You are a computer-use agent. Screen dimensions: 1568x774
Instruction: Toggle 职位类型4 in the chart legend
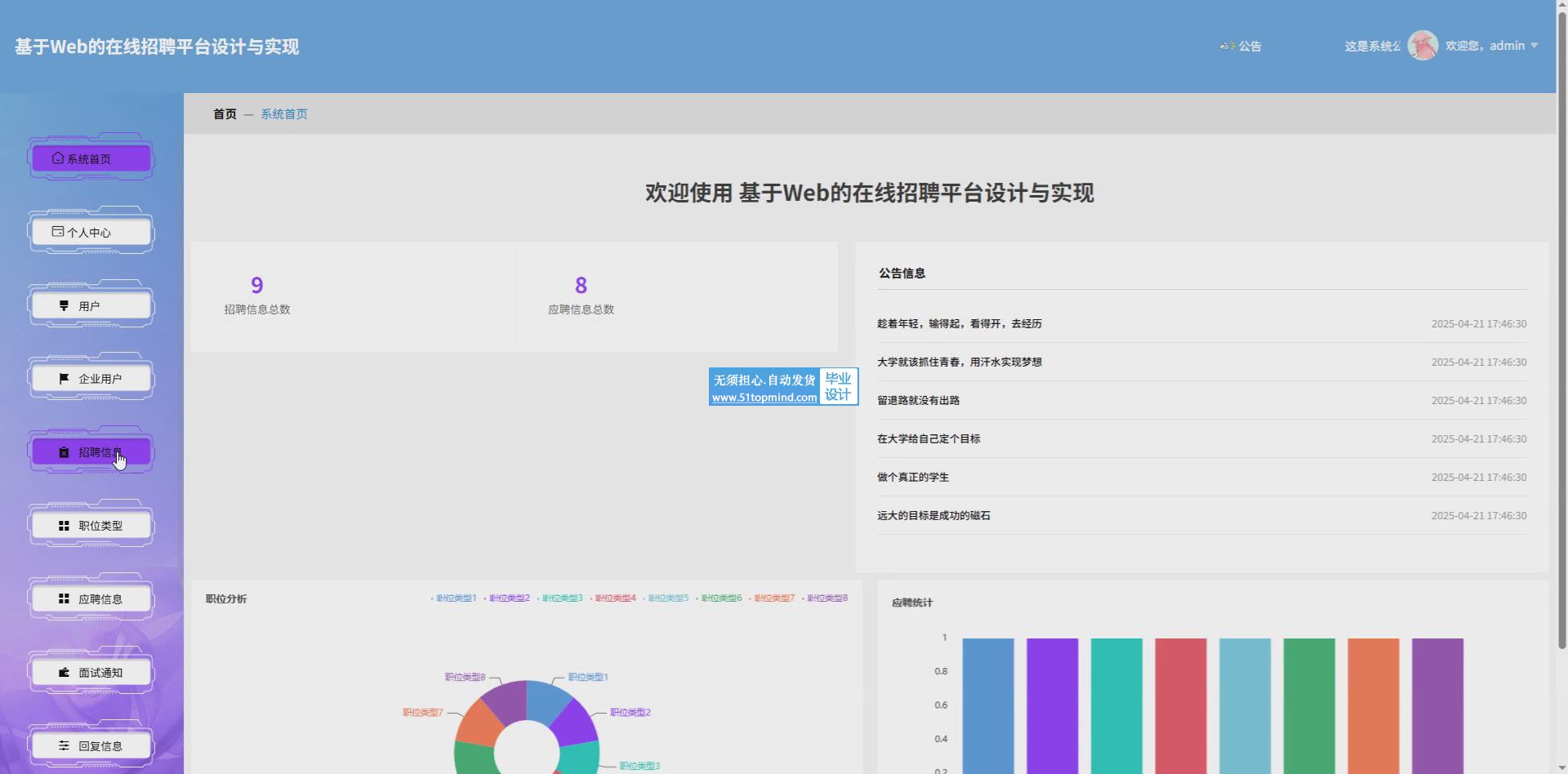612,598
